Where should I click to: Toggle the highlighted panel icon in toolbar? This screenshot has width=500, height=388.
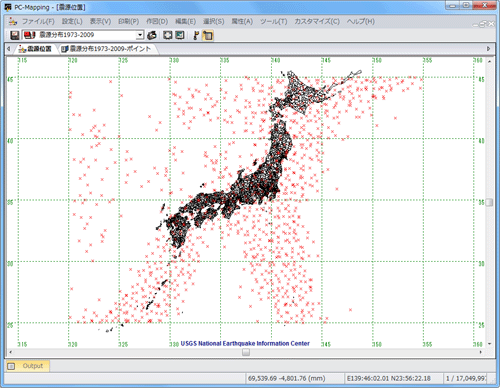point(208,35)
